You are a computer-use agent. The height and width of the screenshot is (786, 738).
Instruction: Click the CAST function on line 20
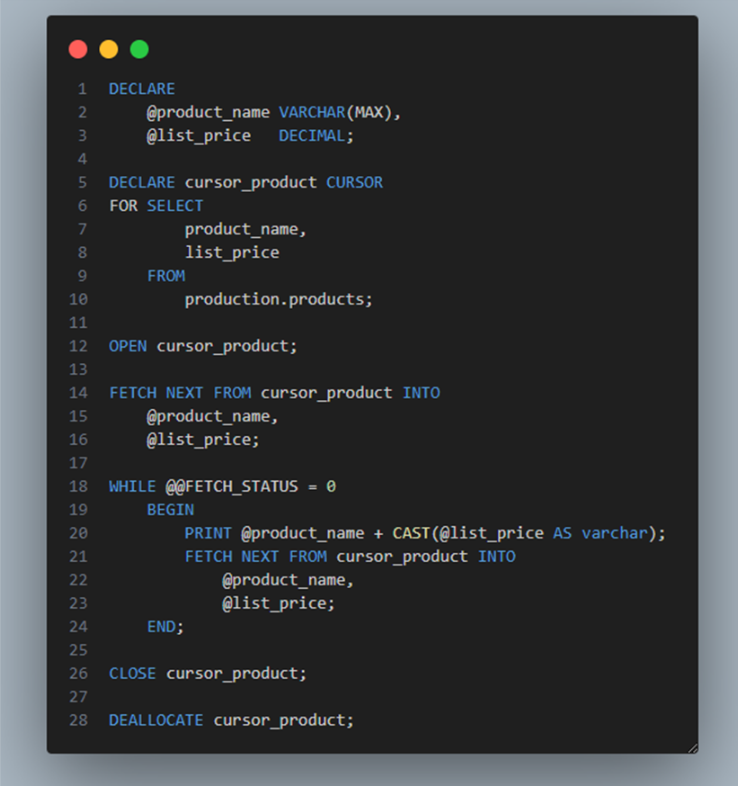coord(411,533)
